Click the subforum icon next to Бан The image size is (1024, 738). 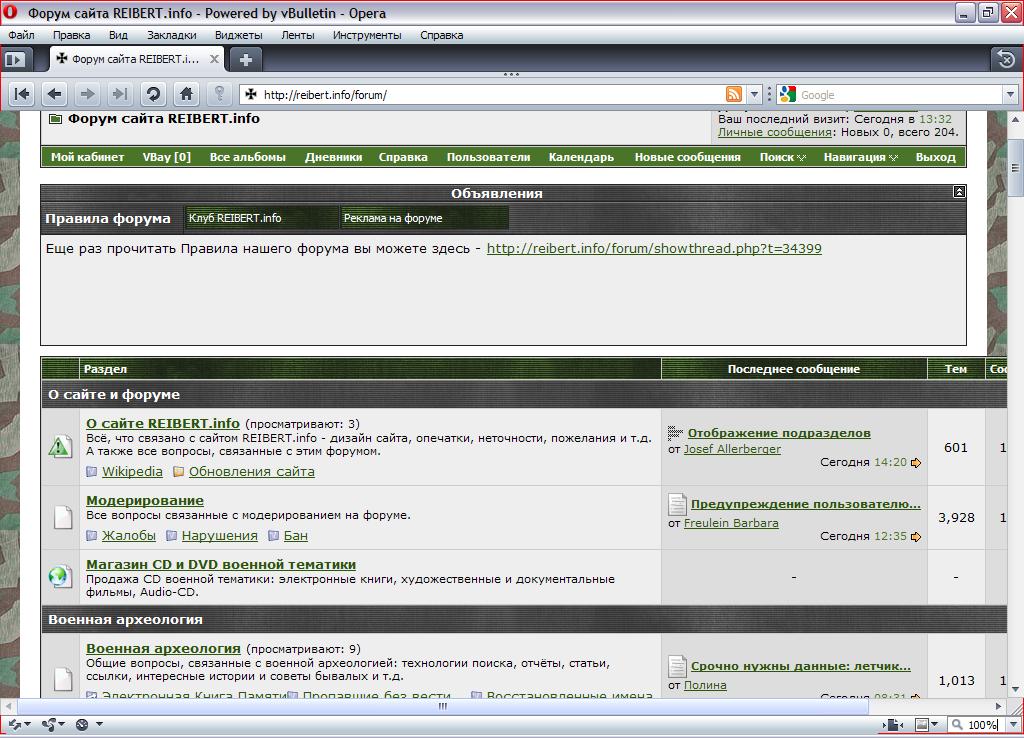click(273, 536)
